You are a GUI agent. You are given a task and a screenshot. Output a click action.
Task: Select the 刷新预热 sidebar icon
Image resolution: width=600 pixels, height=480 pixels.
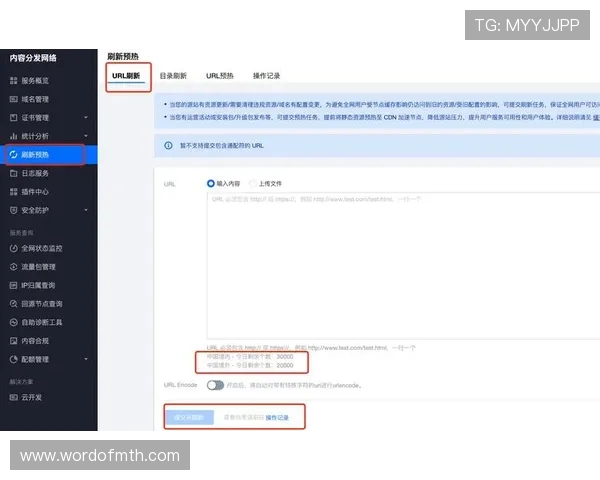pyautogui.click(x=13, y=155)
